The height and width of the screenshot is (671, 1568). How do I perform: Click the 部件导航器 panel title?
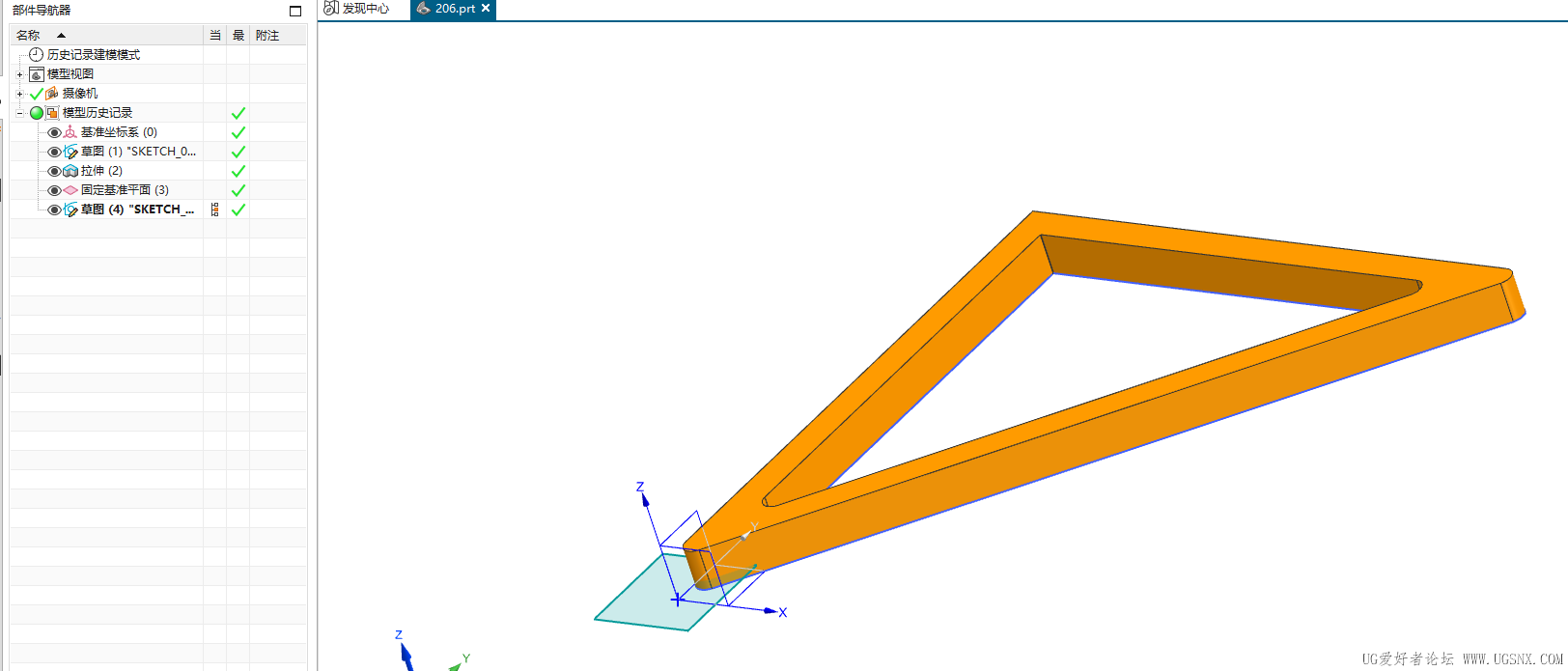coord(42,10)
